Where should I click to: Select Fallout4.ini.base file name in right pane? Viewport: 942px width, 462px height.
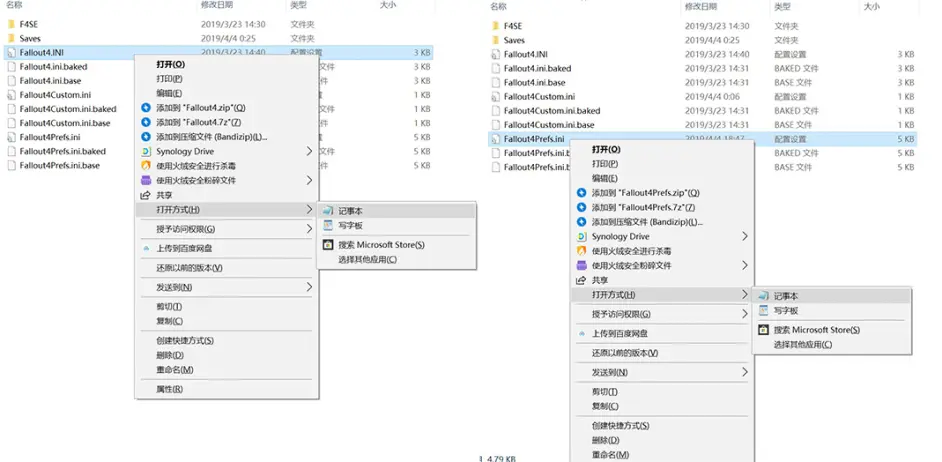point(535,82)
